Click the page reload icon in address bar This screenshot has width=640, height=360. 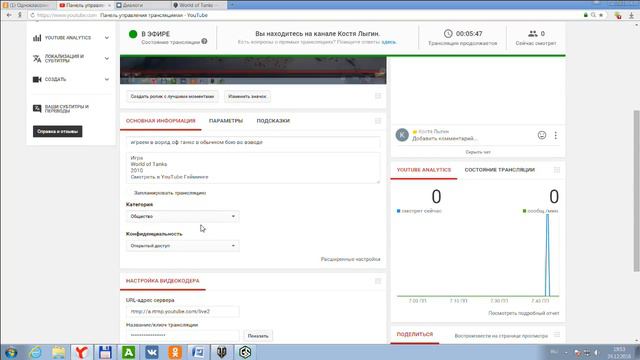[x=32, y=15]
